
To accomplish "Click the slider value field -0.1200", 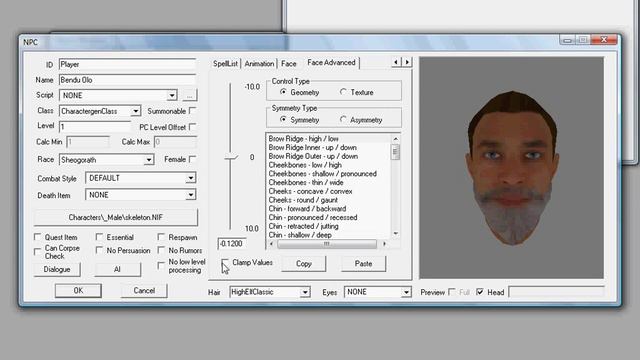I will pyautogui.click(x=232, y=244).
